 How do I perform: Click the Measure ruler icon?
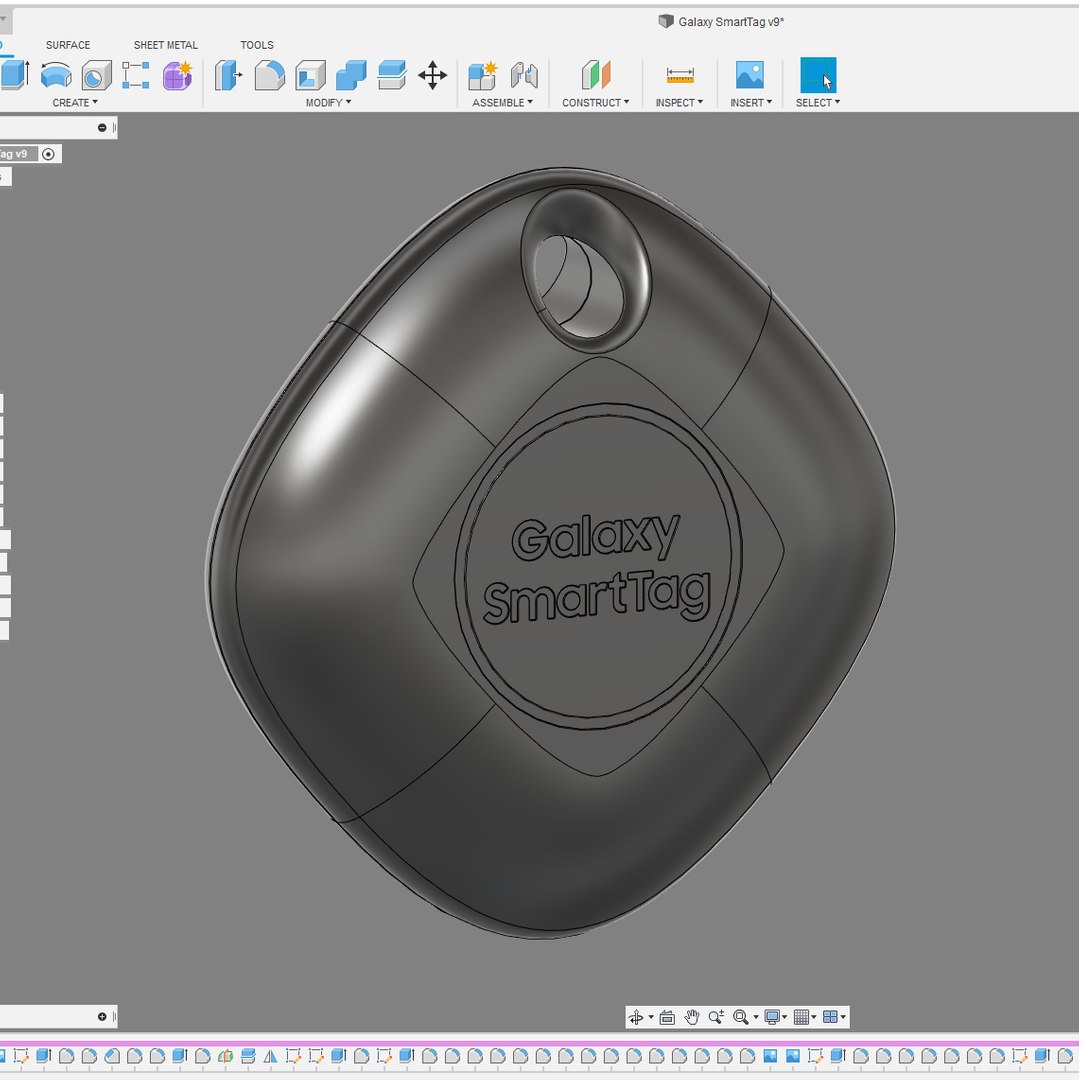click(680, 75)
